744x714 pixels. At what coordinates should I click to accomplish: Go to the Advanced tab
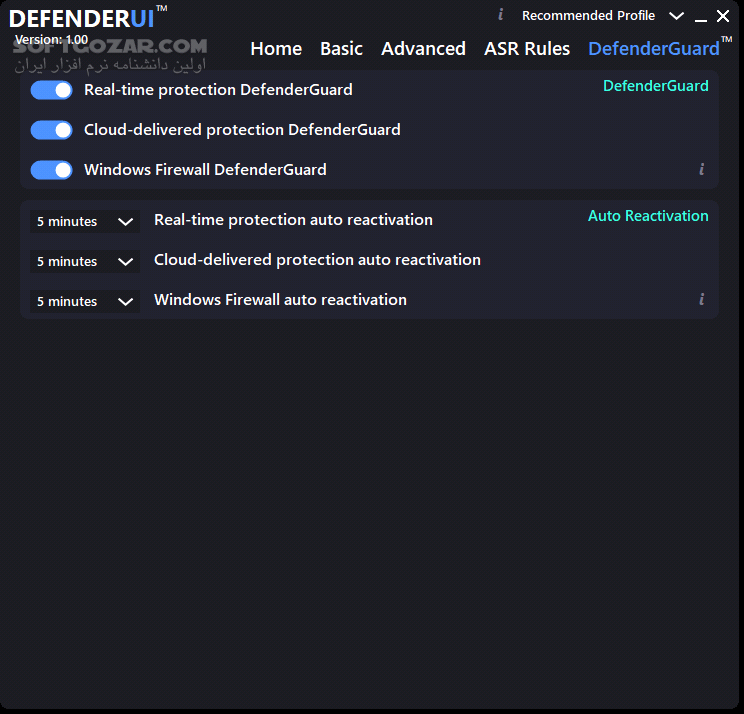pyautogui.click(x=423, y=48)
